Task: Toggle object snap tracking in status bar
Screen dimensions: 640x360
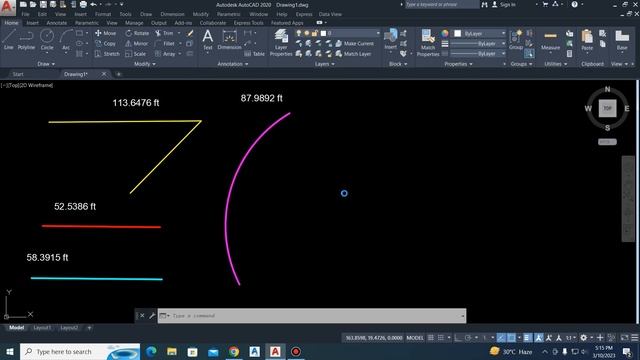Action: coord(501,338)
